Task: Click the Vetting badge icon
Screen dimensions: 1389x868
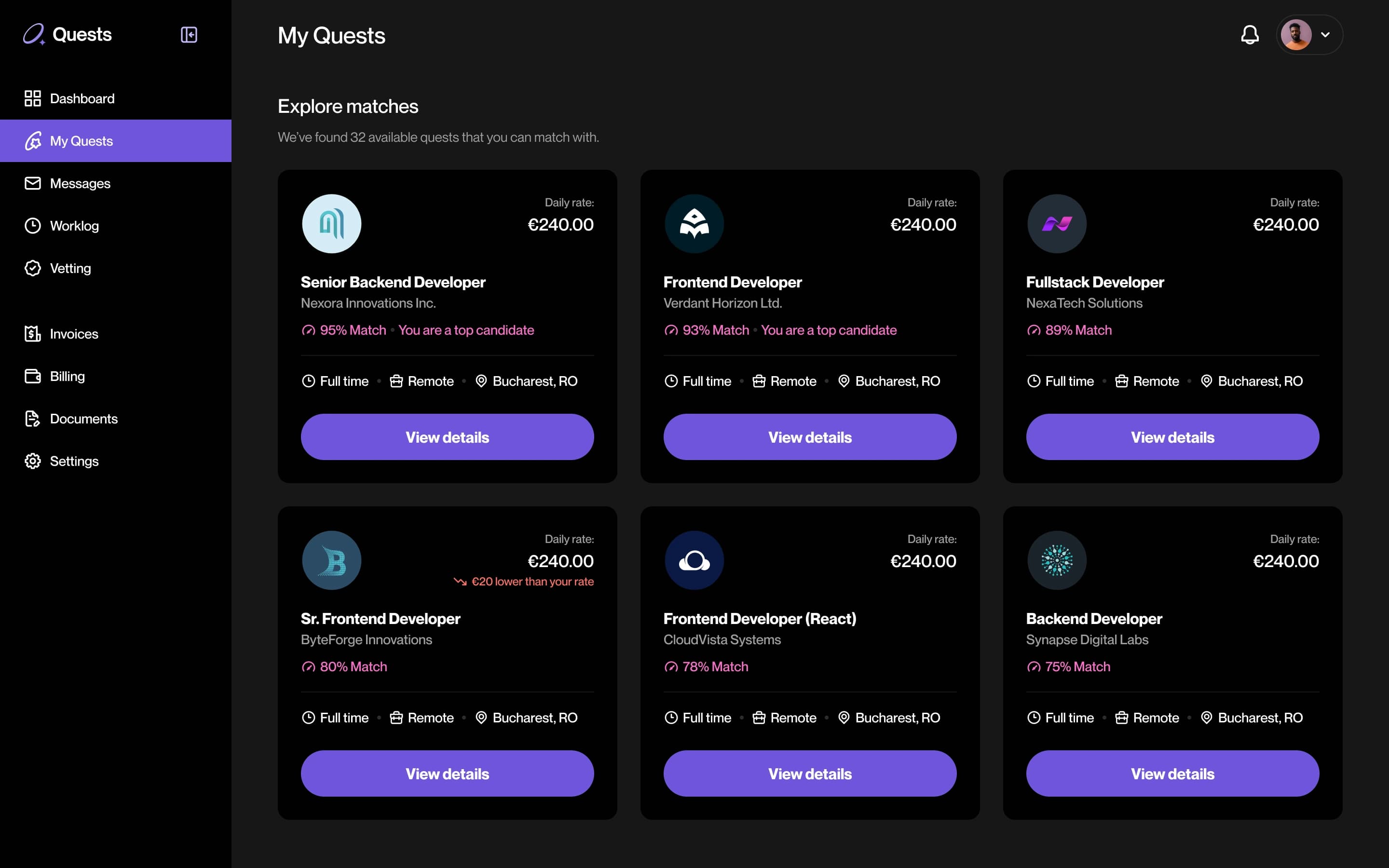Action: [x=33, y=268]
